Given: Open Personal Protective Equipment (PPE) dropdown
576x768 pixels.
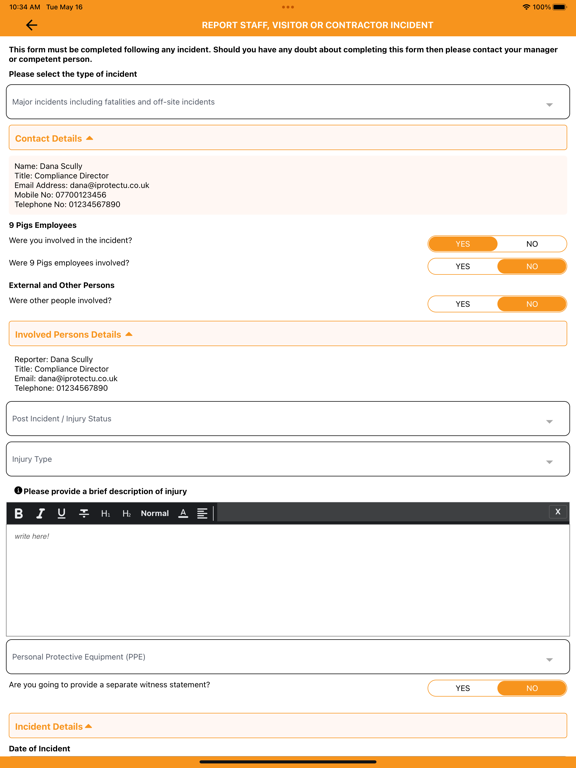Looking at the screenshot, I should (288, 657).
